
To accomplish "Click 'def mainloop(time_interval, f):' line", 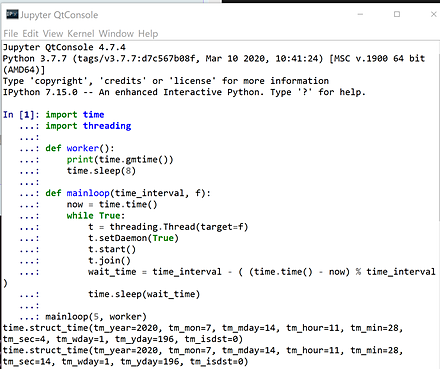I will pos(128,193).
